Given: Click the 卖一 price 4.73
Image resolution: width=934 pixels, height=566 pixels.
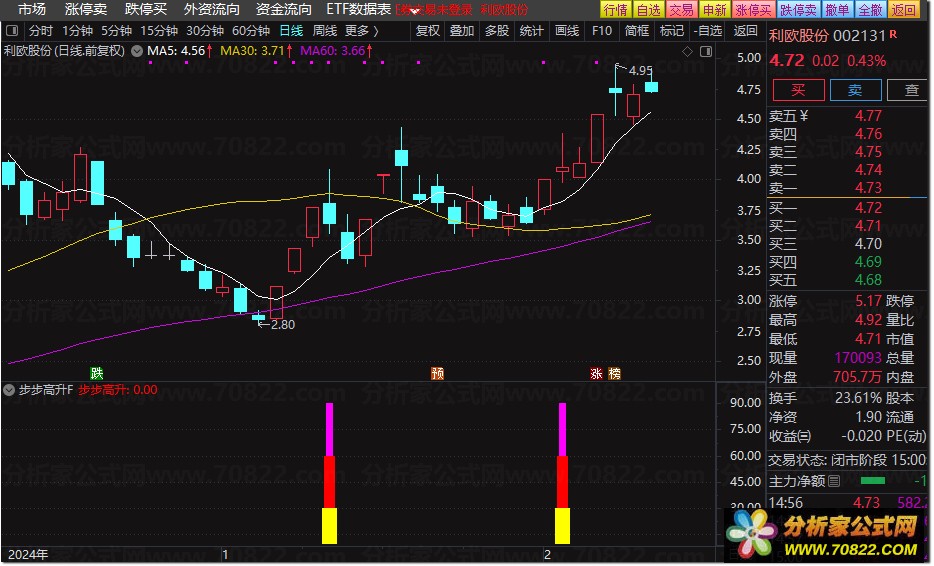Looking at the screenshot, I should click(868, 188).
